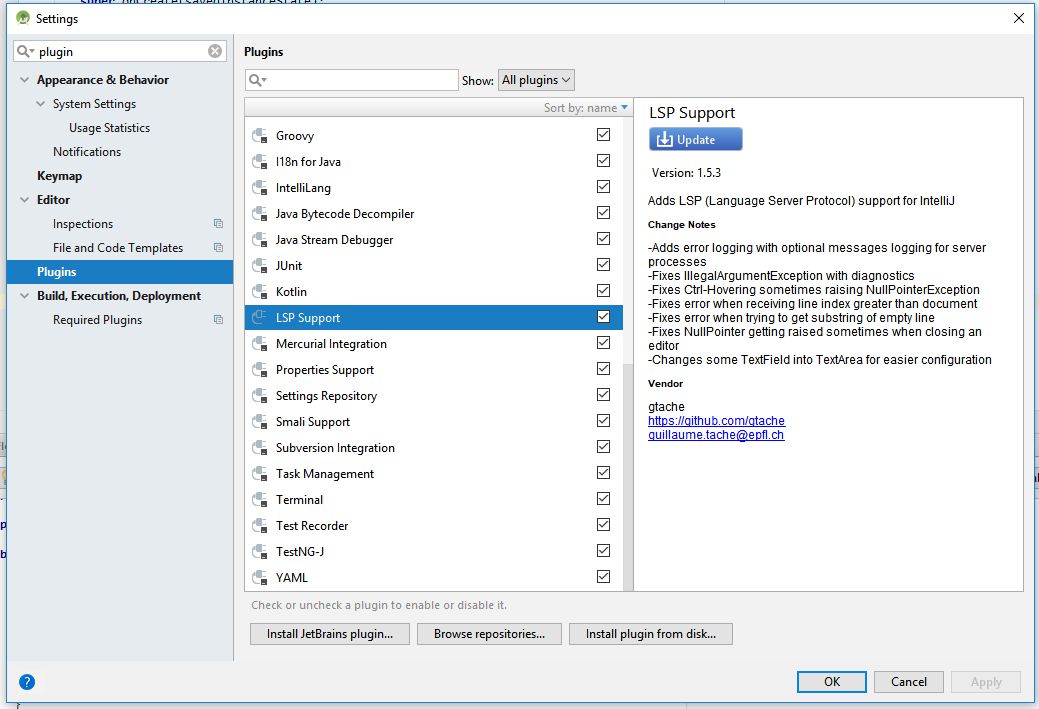Disable the Terminal plugin checkbox
1039x709 pixels.
coord(603,498)
